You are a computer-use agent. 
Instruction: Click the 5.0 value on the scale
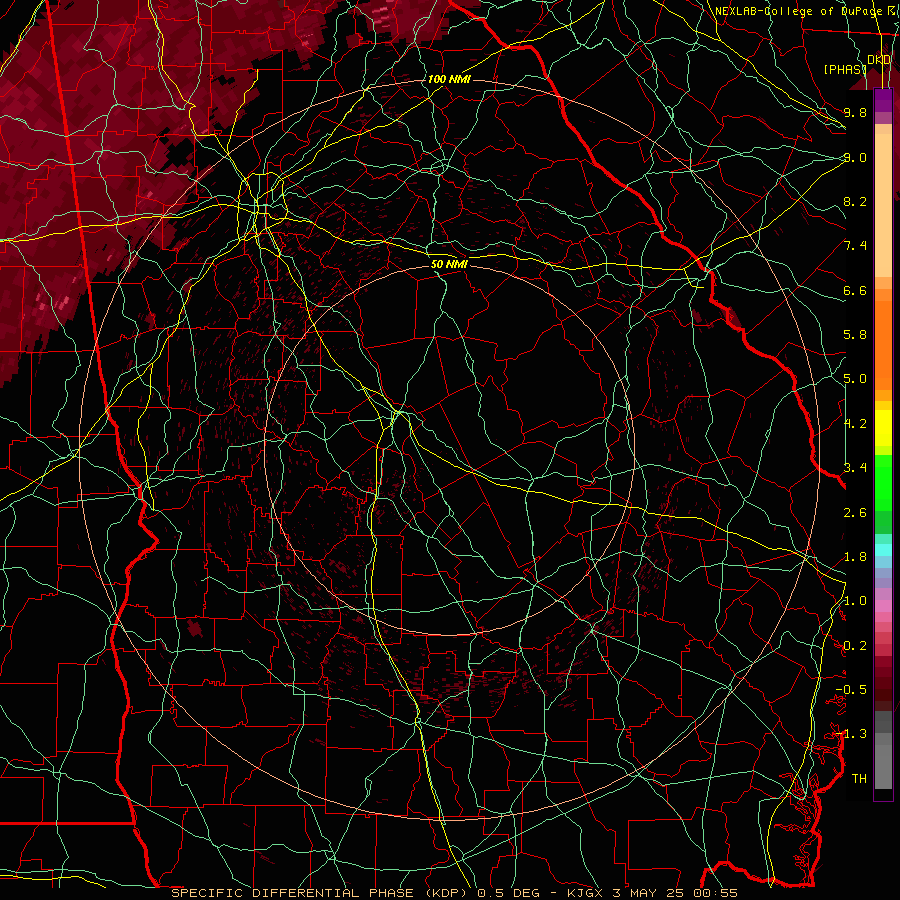pyautogui.click(x=855, y=379)
